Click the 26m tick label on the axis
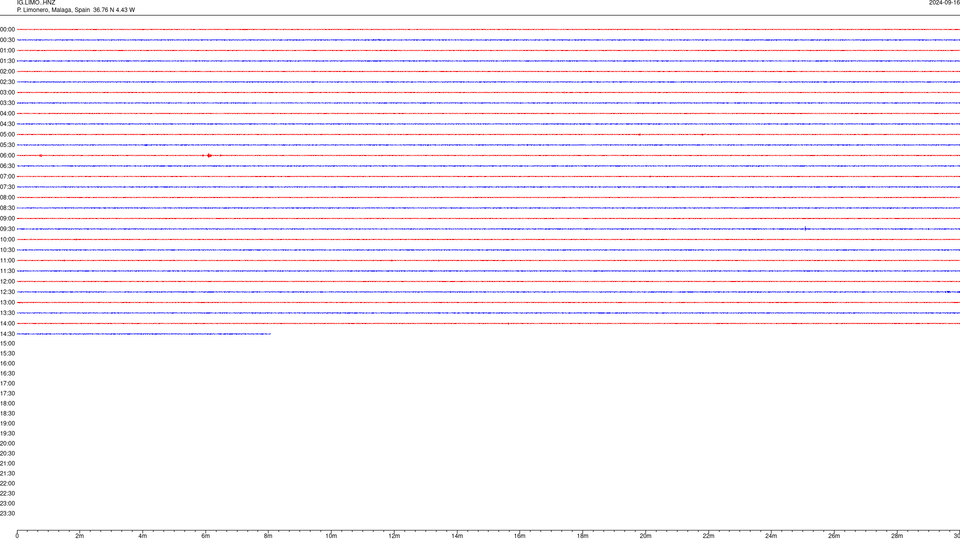 point(834,536)
